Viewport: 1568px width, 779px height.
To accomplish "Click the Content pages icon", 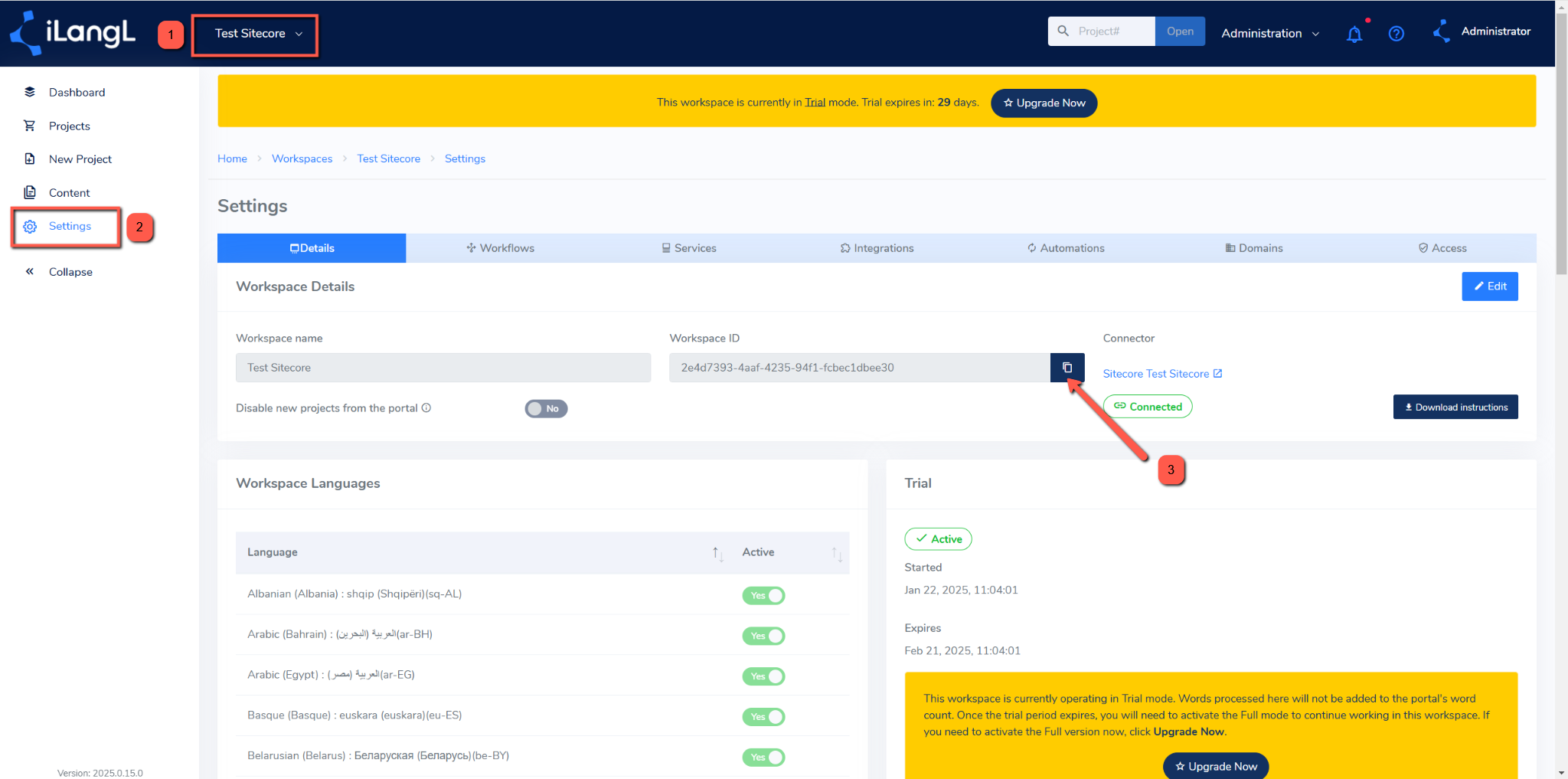I will point(30,192).
